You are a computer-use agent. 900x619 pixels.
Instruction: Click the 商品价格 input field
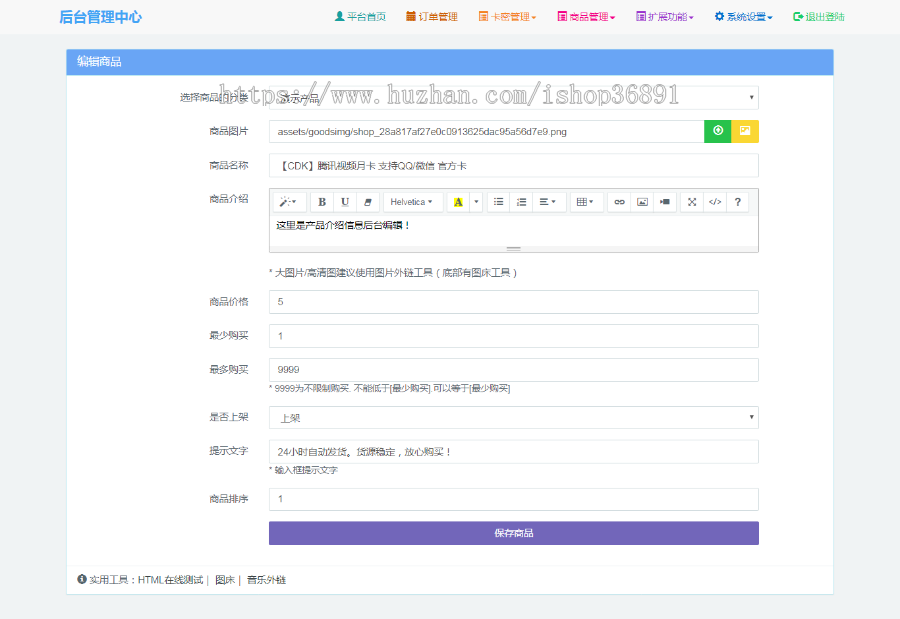[x=513, y=302]
